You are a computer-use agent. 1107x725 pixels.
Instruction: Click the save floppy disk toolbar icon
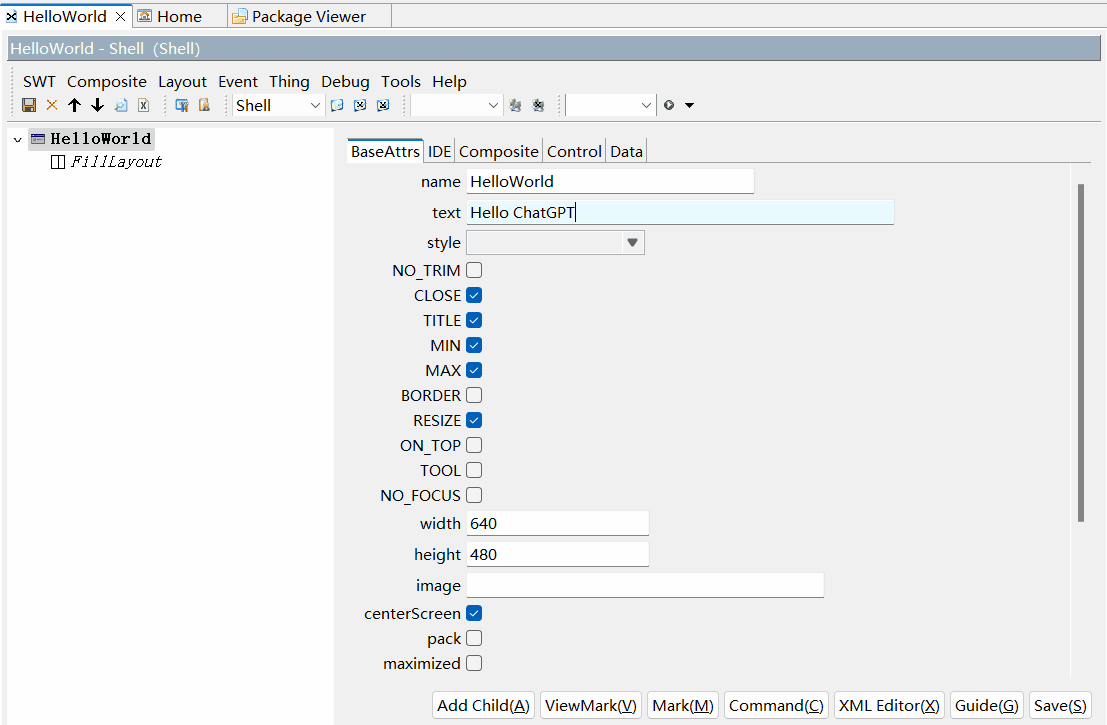click(x=29, y=105)
